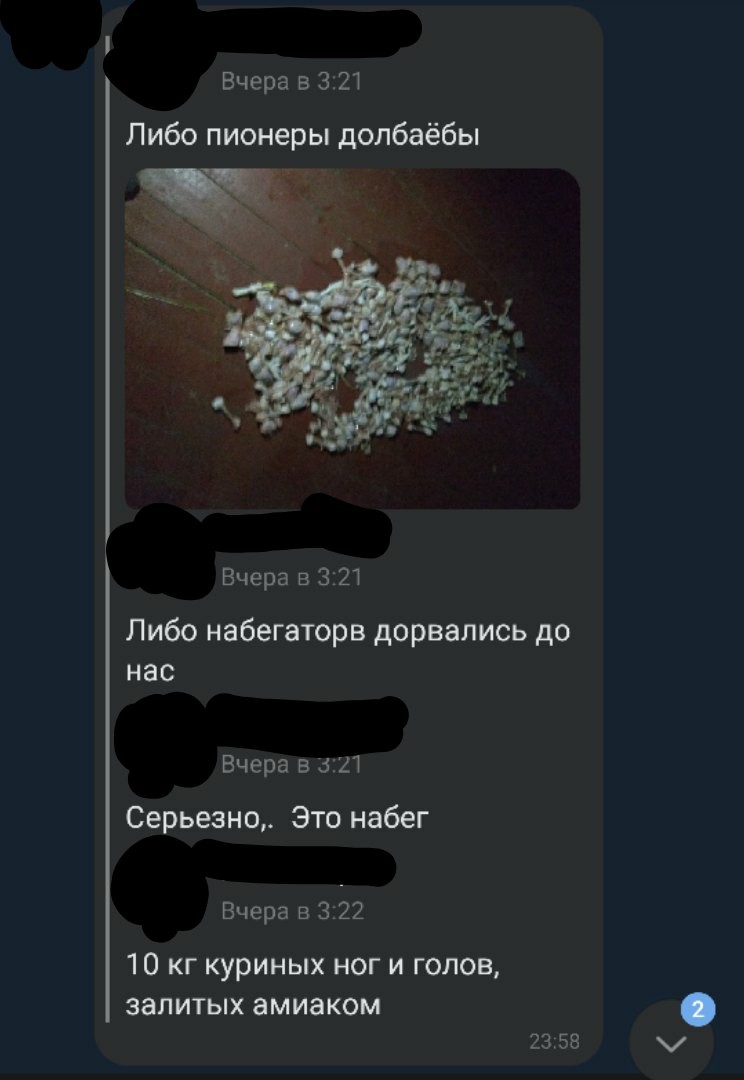This screenshot has height=1080, width=744.
Task: Tap the blacked-out avatar at the top left
Action: click(x=48, y=31)
